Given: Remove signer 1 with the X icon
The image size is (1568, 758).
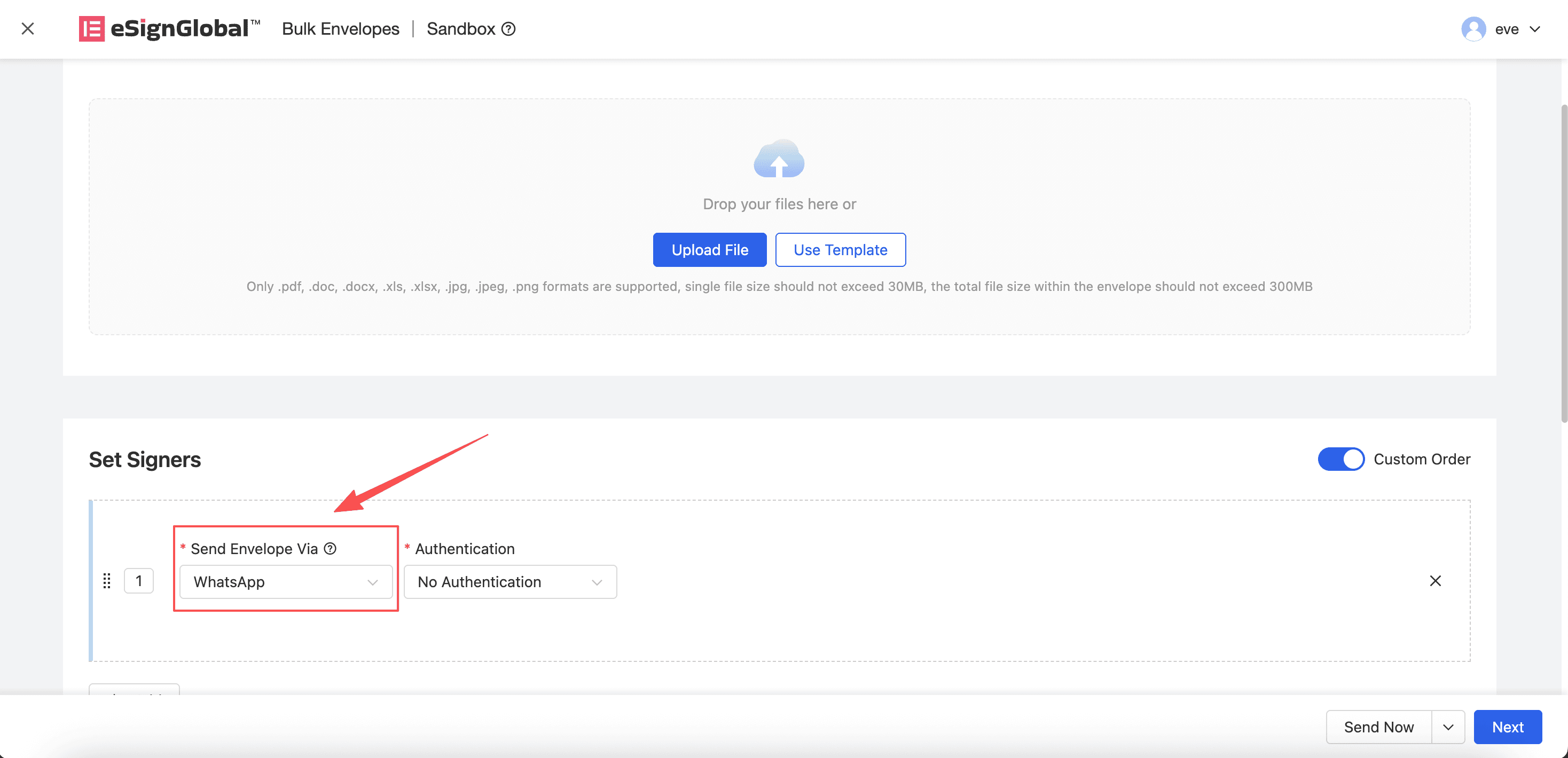Looking at the screenshot, I should [1434, 581].
